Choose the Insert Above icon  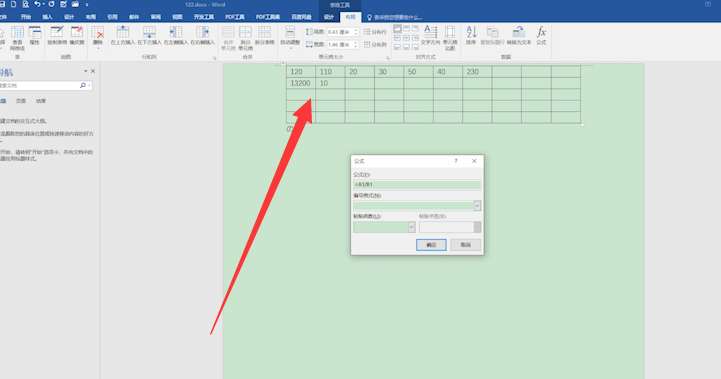click(122, 35)
